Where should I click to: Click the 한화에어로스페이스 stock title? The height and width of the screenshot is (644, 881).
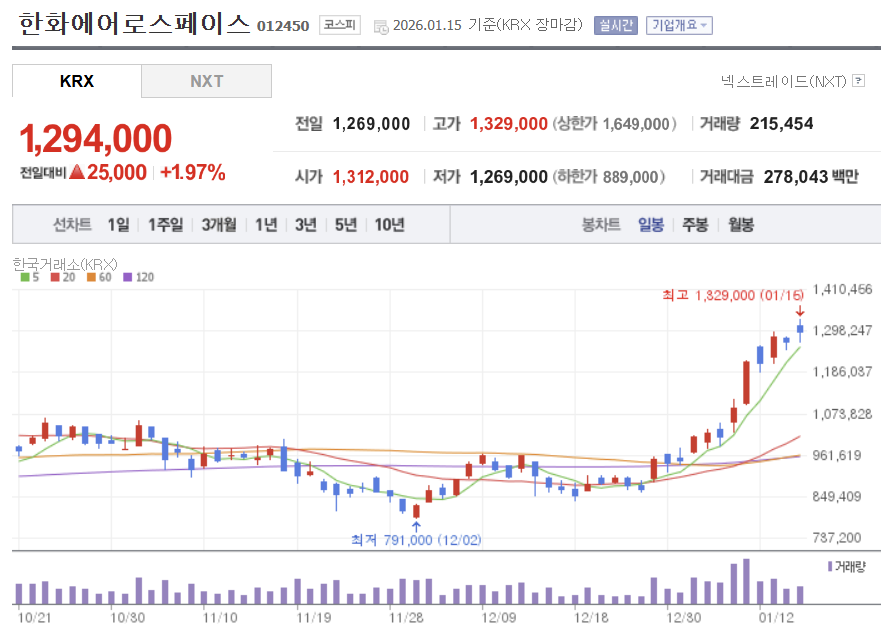click(x=134, y=24)
